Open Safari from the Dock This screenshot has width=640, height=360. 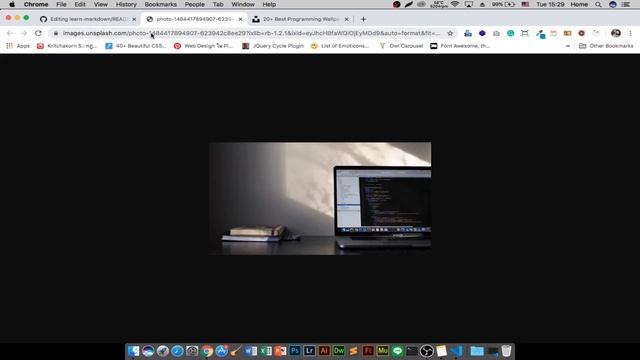(177, 351)
